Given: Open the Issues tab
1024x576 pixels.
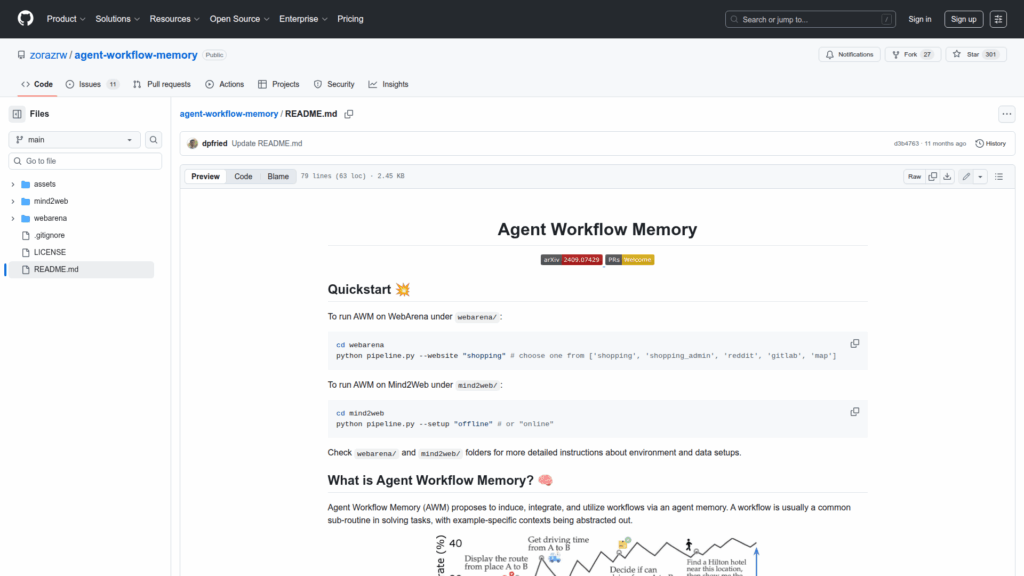Looking at the screenshot, I should point(92,84).
